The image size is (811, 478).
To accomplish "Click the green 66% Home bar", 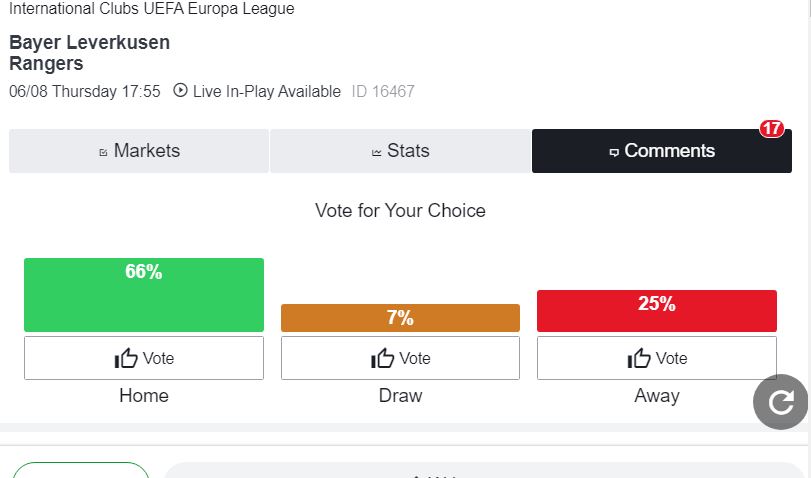I will [x=144, y=295].
